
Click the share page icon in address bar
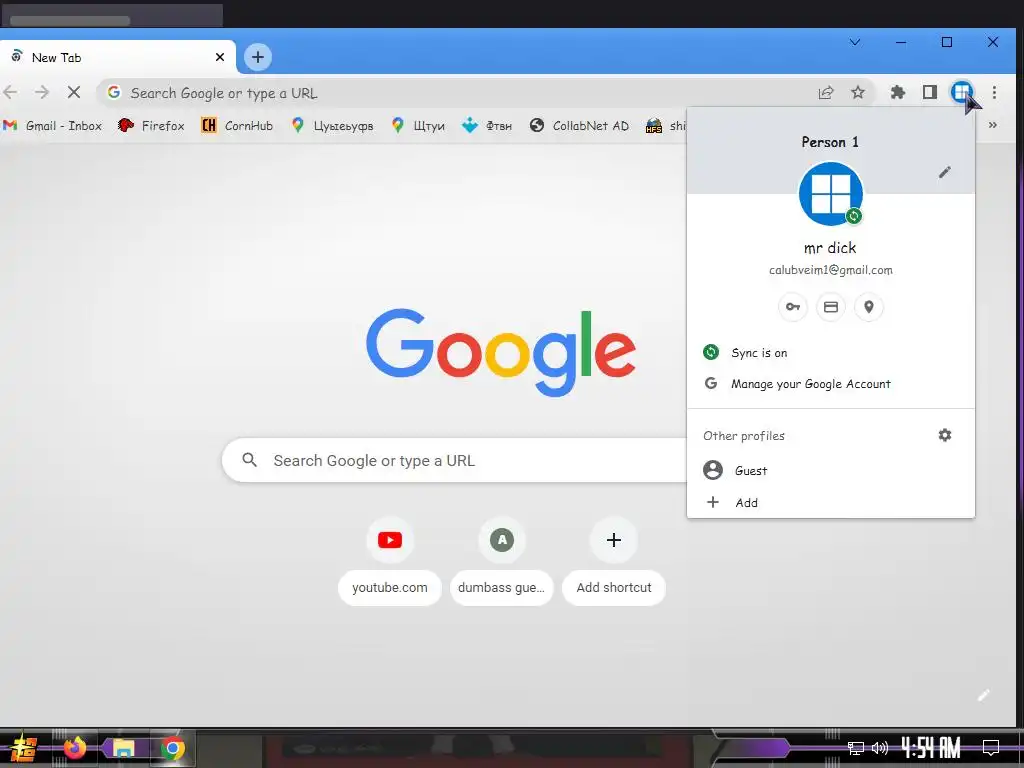point(826,93)
